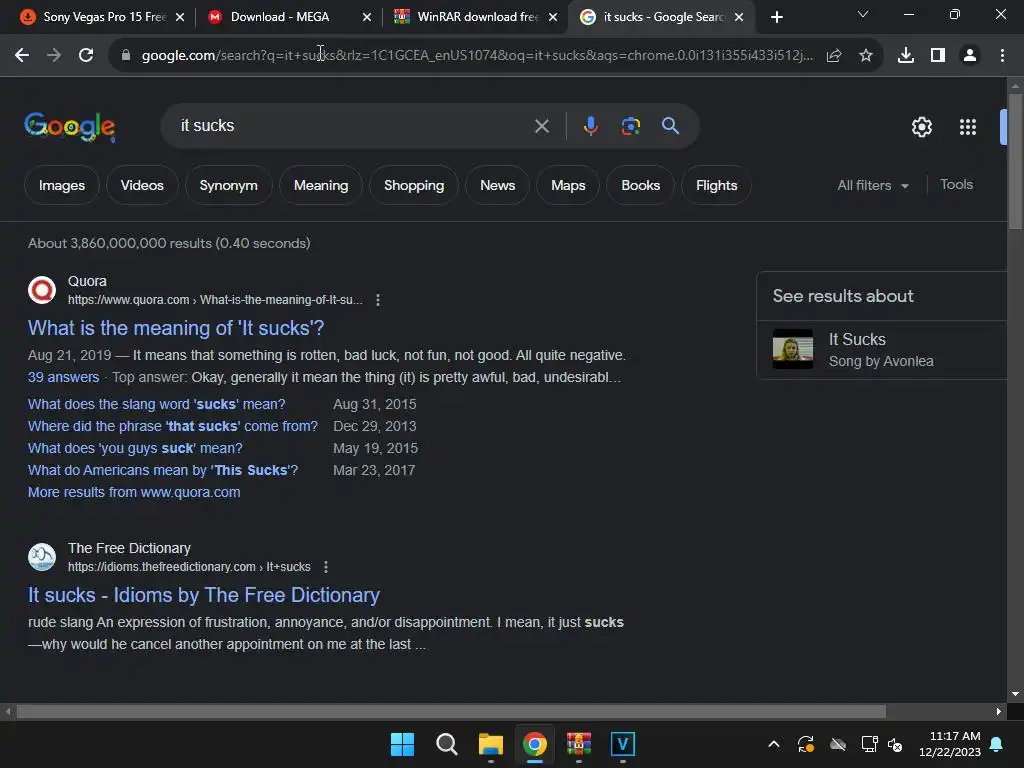Open taskbar Search
This screenshot has height=768, width=1024.
[x=447, y=744]
